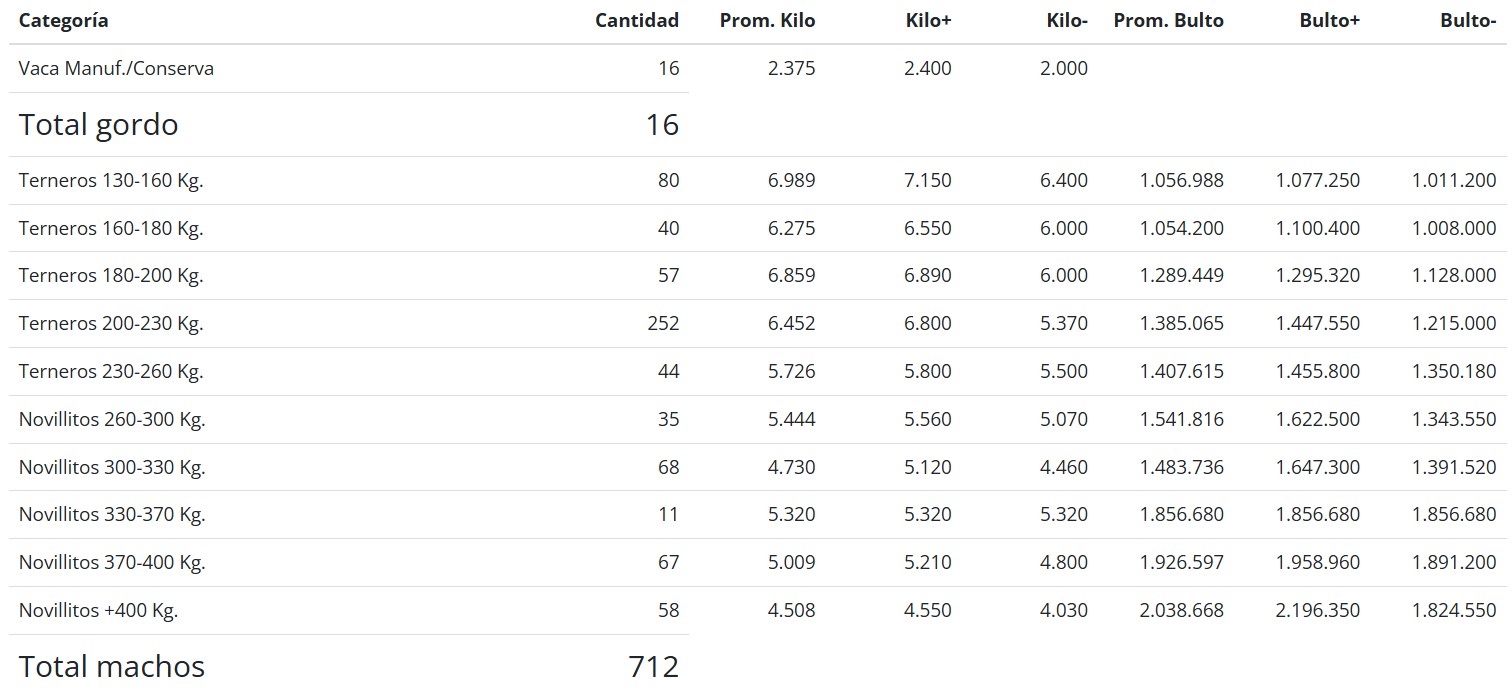Click the Prom. Kilo column header

[x=767, y=21]
